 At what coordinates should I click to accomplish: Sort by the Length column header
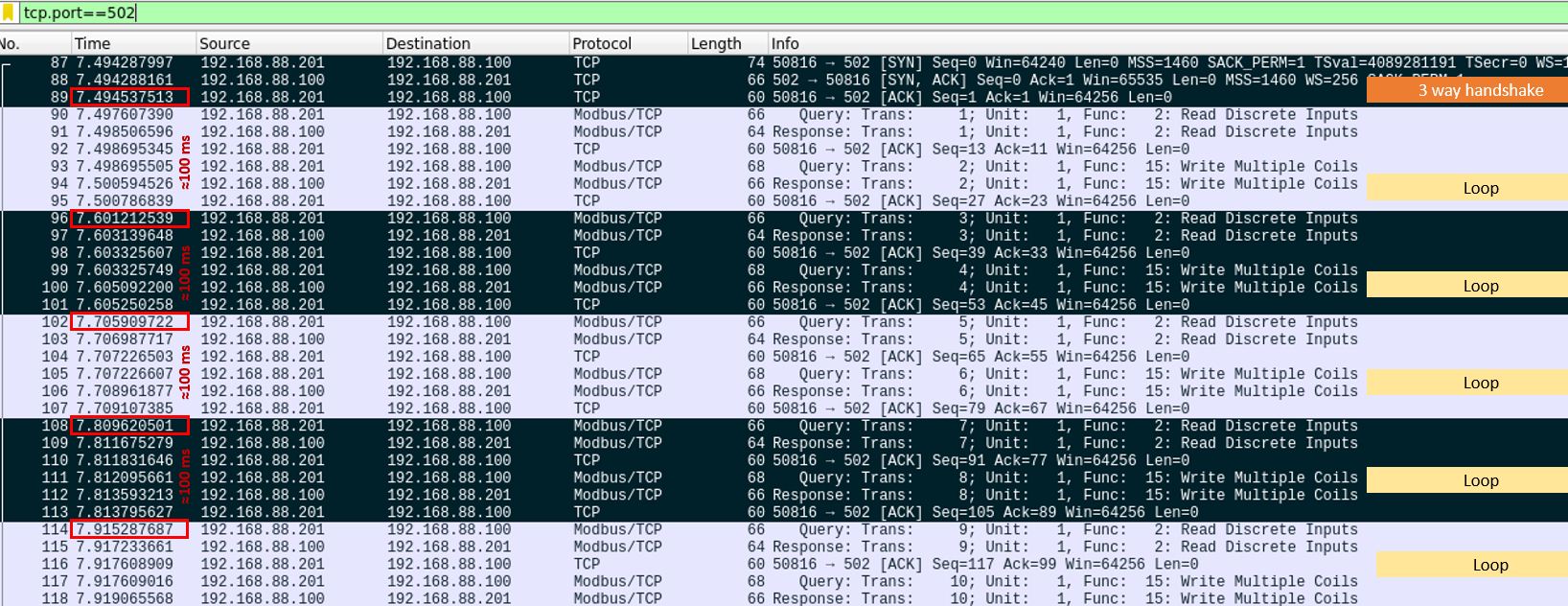tap(726, 43)
